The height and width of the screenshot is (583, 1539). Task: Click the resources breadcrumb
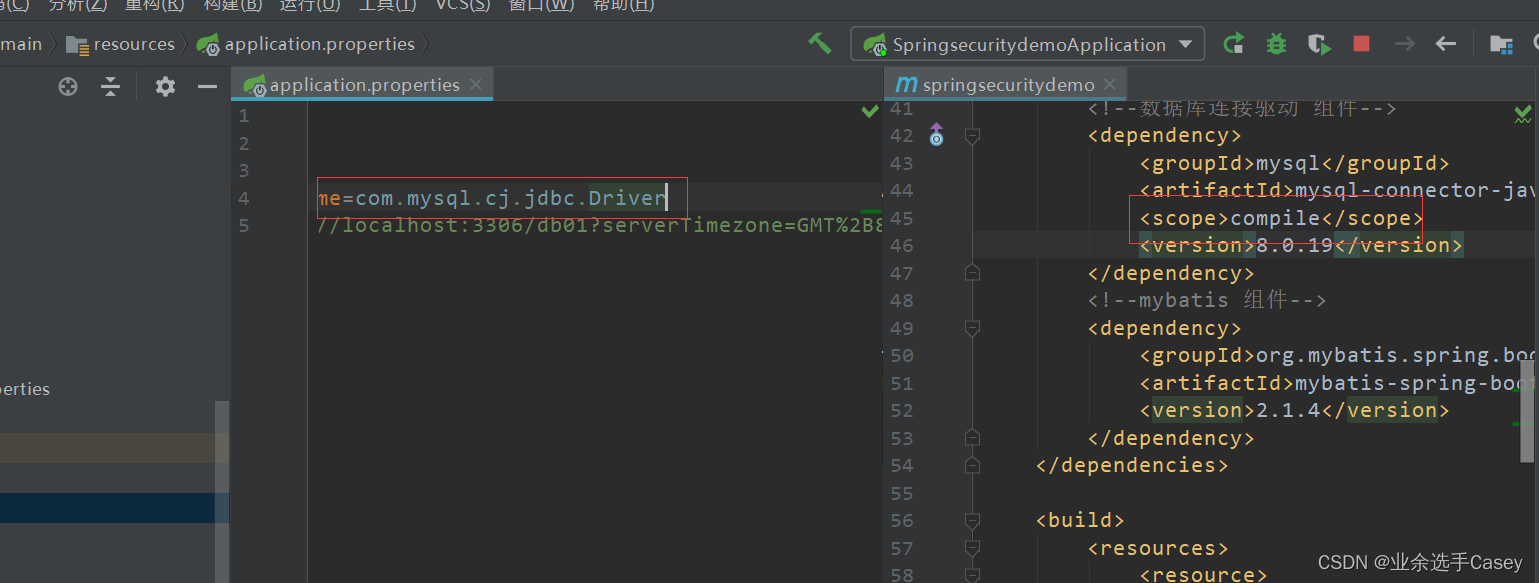click(134, 44)
